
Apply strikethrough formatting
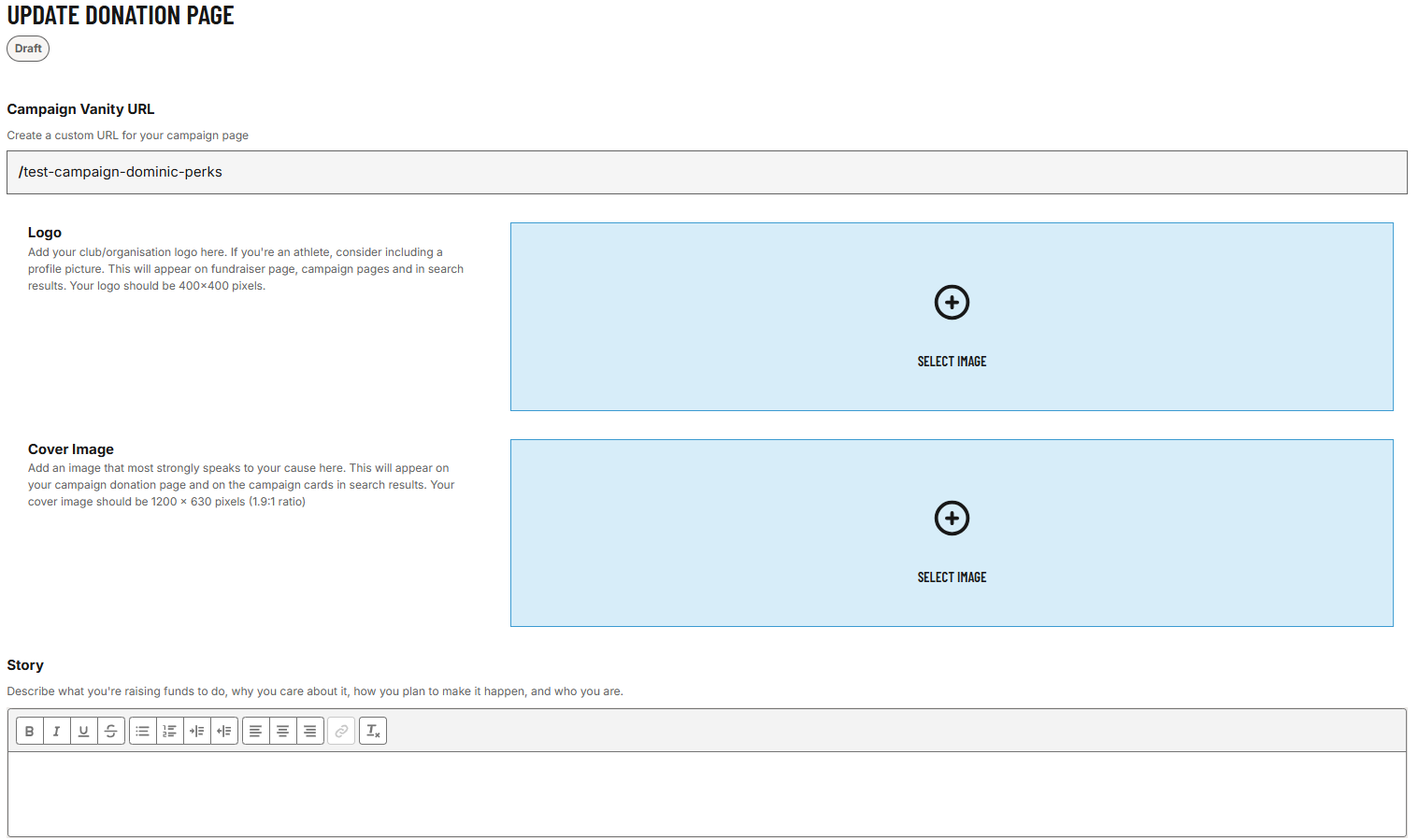[x=111, y=732]
